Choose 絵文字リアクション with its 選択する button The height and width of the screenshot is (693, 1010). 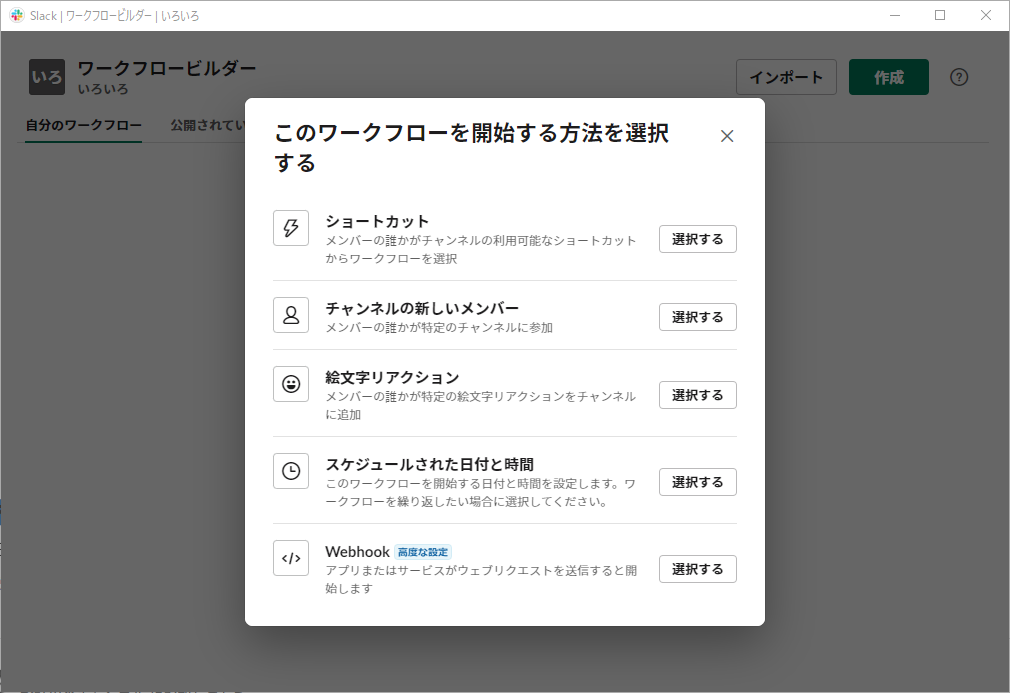(697, 394)
